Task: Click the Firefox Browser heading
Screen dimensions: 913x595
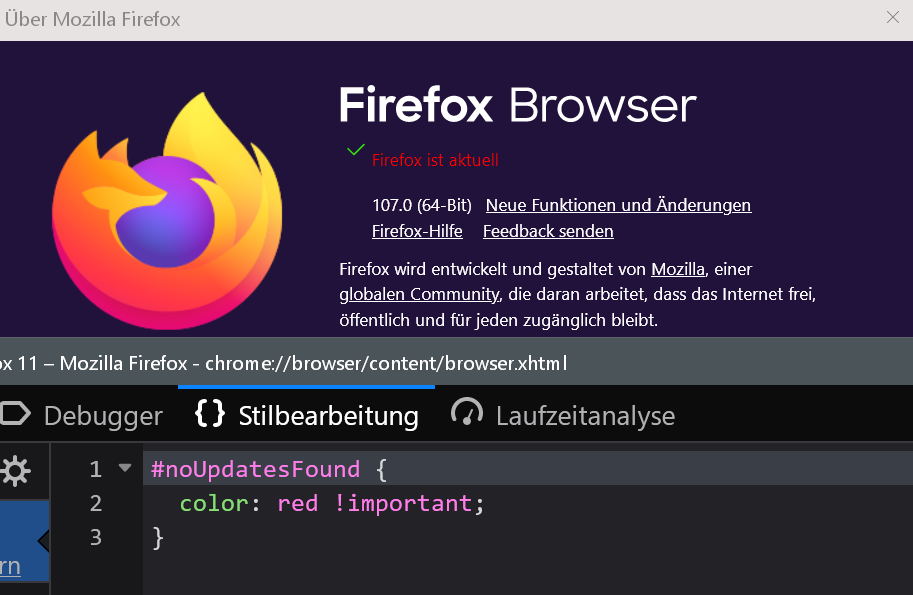Action: 518,105
